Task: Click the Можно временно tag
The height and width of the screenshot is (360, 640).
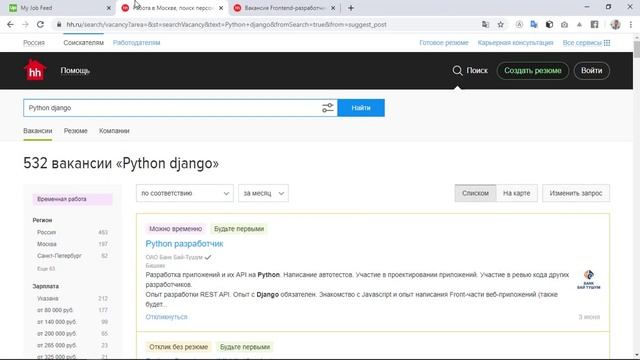Action: (176, 229)
